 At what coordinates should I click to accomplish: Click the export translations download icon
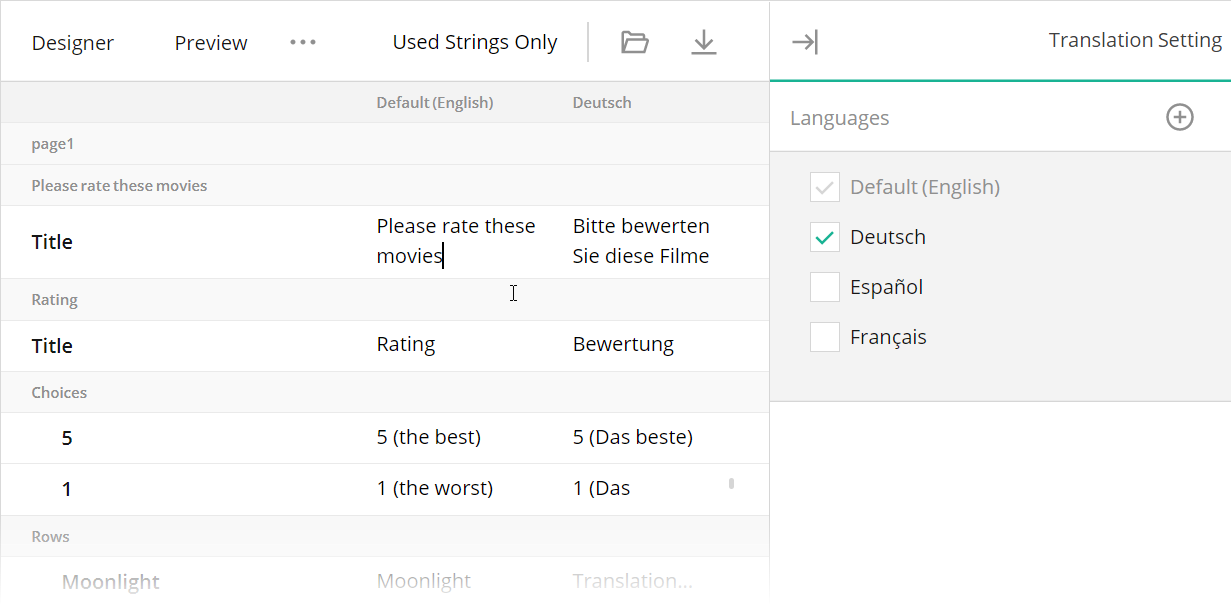(x=704, y=42)
